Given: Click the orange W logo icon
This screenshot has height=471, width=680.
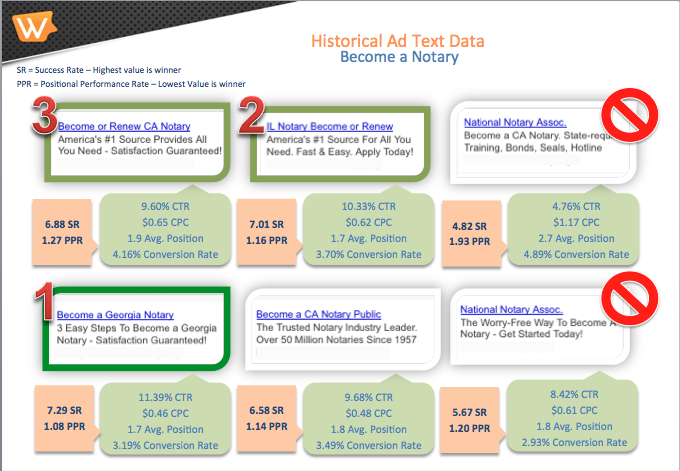Looking at the screenshot, I should [34, 26].
